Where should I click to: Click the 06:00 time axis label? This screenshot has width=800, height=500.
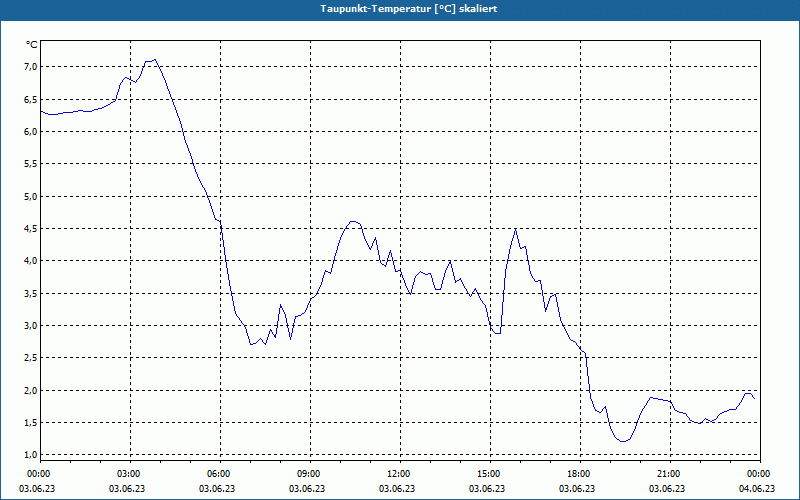[x=218, y=474]
